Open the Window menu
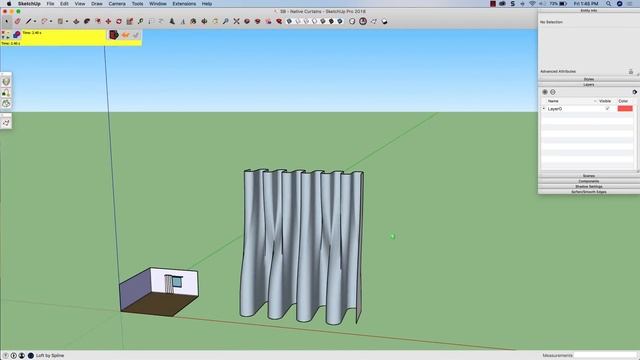 [158, 4]
